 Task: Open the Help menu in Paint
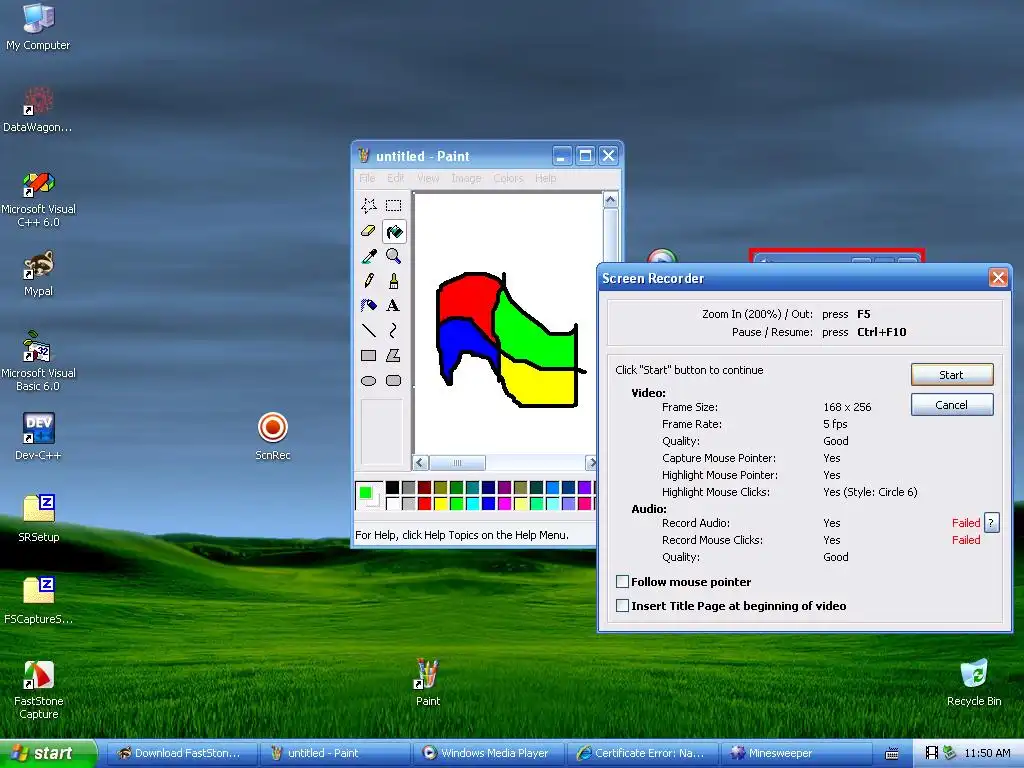[x=545, y=178]
